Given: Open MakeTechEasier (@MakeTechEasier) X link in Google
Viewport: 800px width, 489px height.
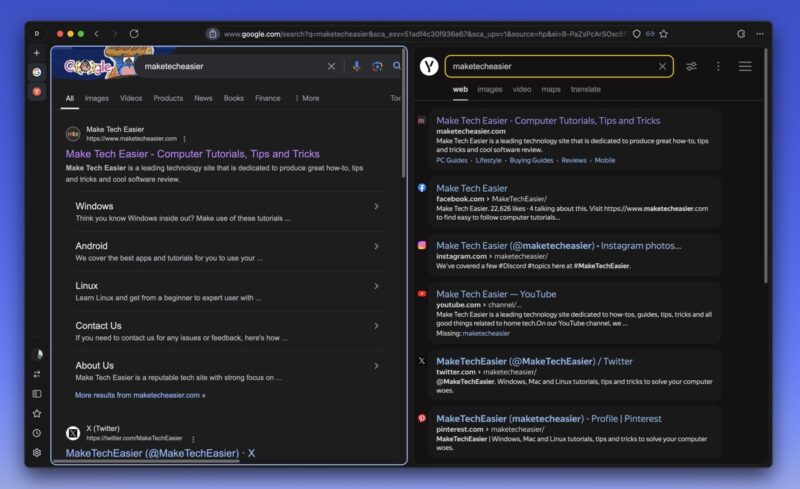Looking at the screenshot, I should [x=160, y=453].
